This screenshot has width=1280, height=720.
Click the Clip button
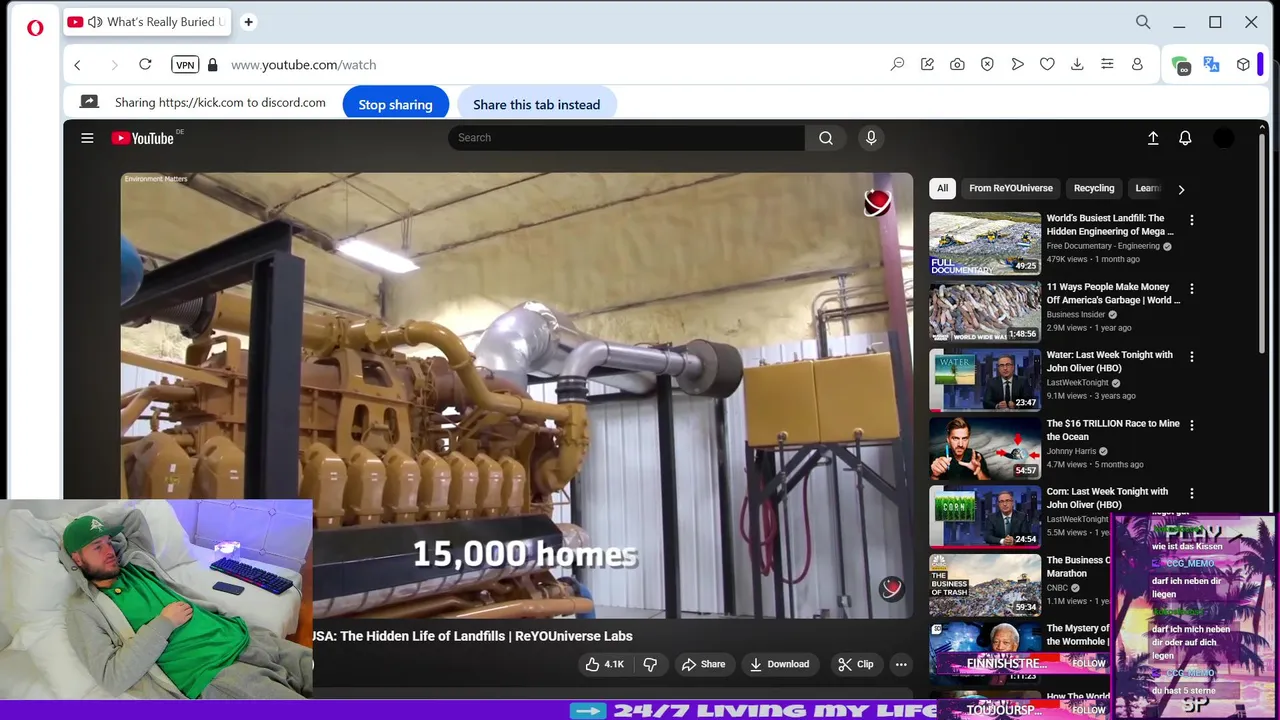pos(856,664)
